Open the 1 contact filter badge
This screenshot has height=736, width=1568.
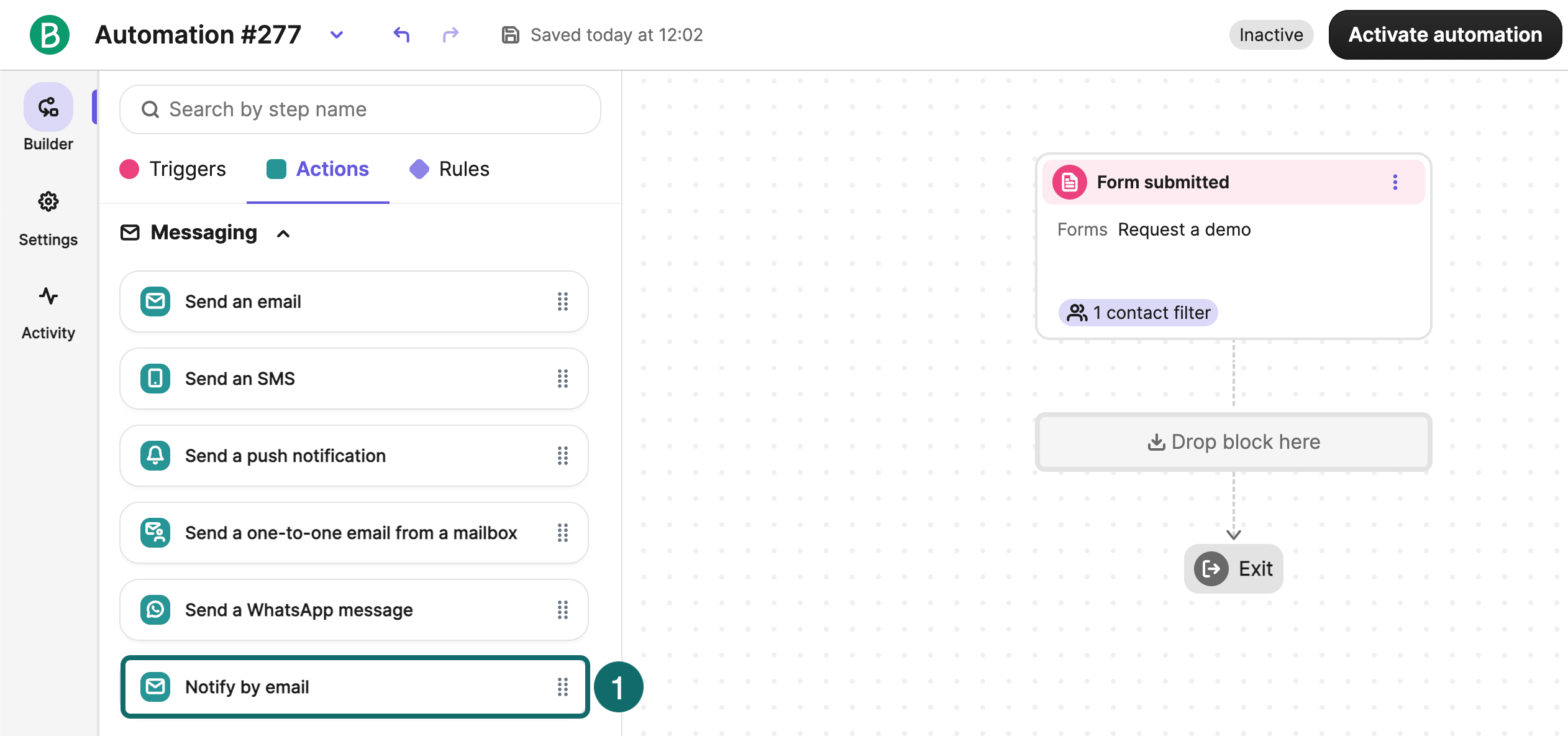pos(1138,313)
